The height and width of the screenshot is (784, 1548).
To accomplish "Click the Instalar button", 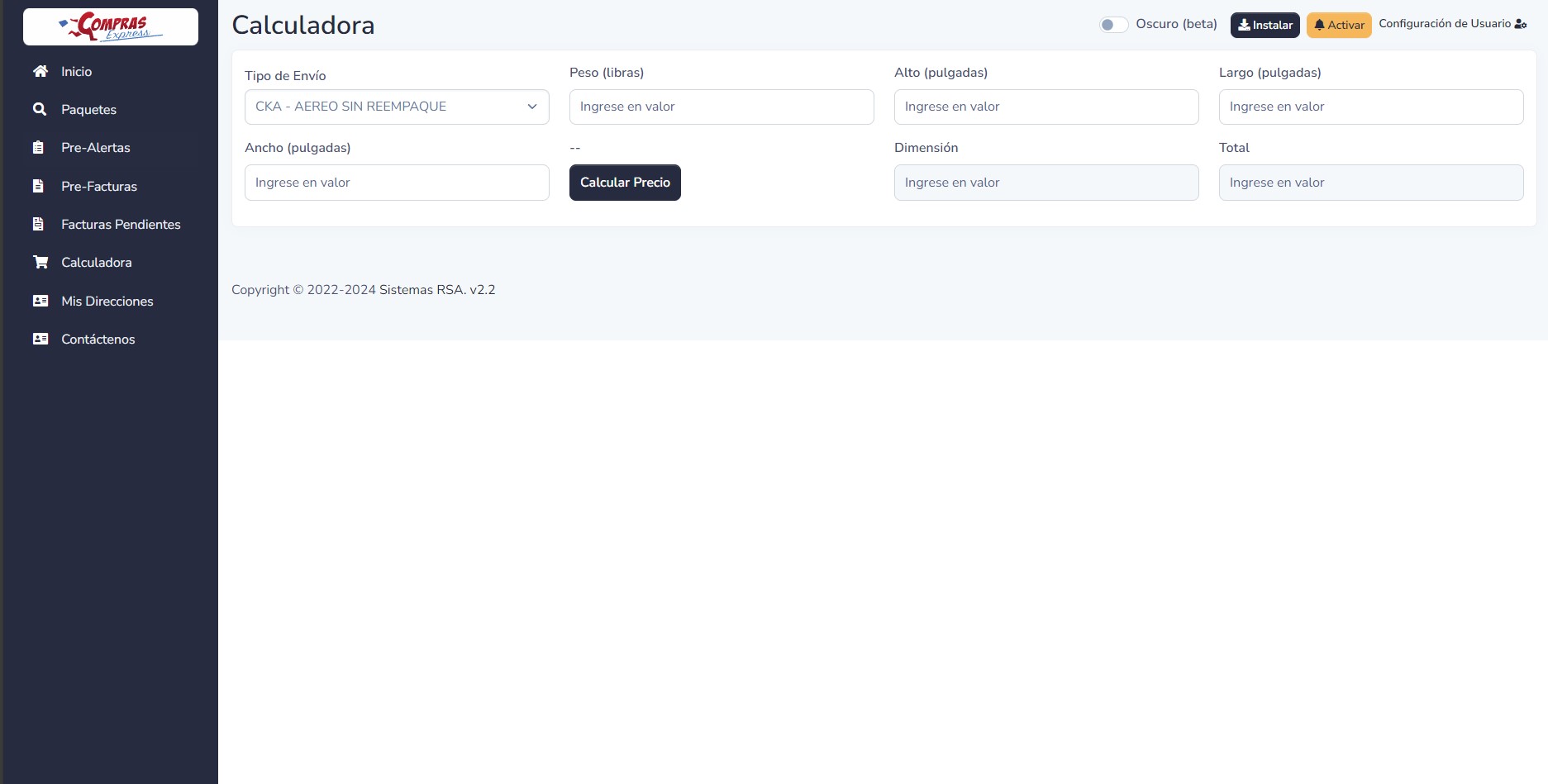I will [x=1265, y=25].
